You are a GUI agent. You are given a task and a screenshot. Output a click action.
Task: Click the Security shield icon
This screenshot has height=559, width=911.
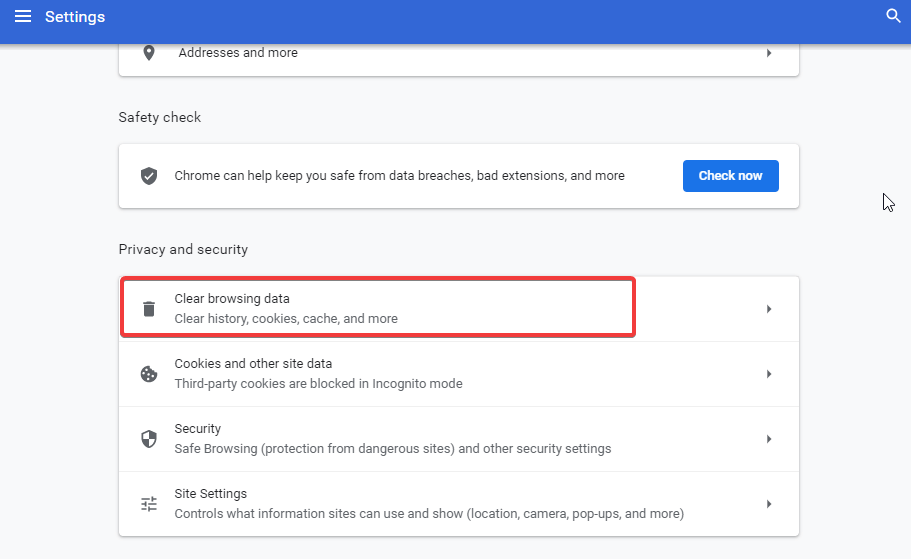(149, 439)
